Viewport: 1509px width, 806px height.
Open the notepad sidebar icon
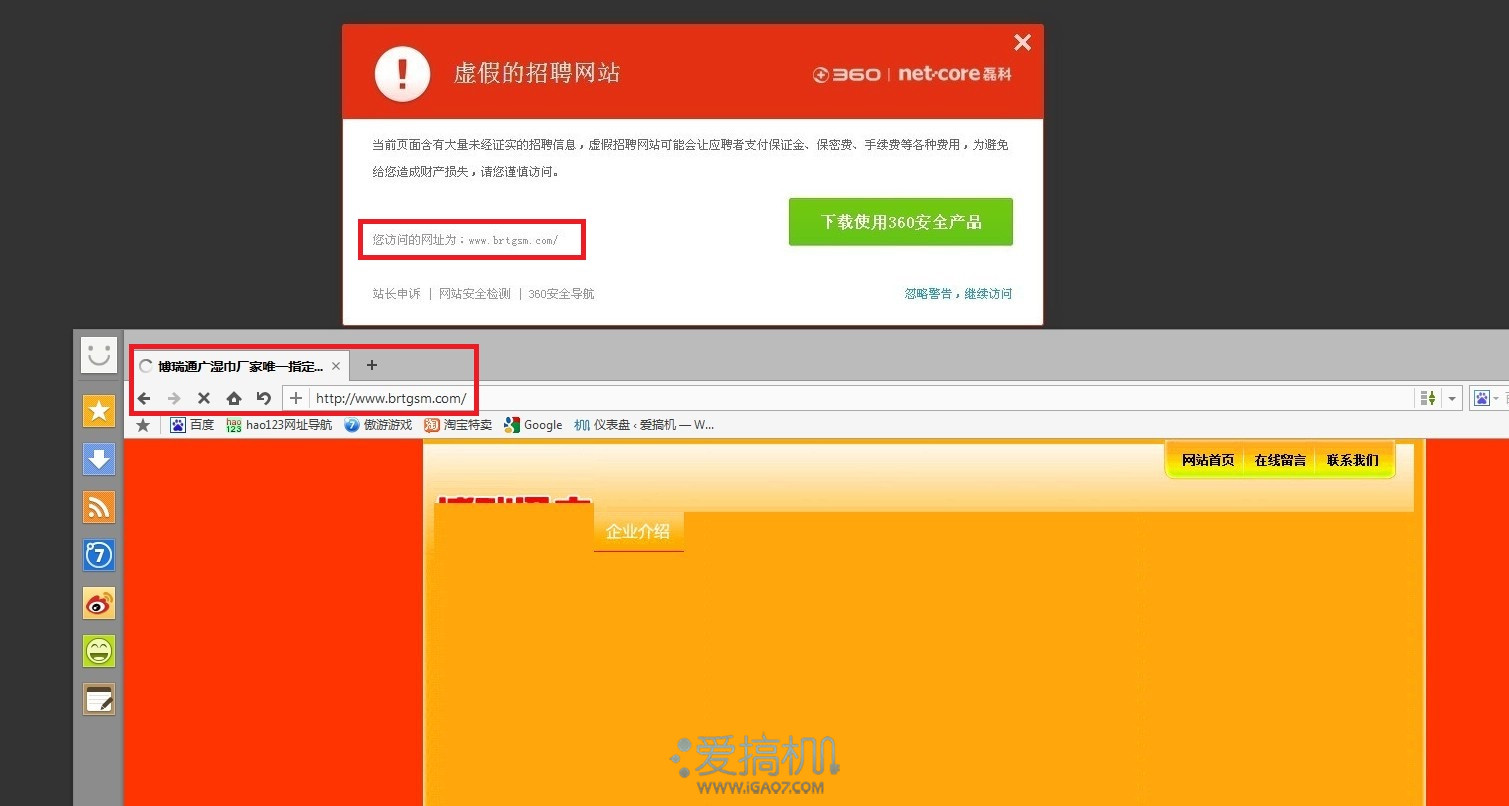pyautogui.click(x=99, y=699)
